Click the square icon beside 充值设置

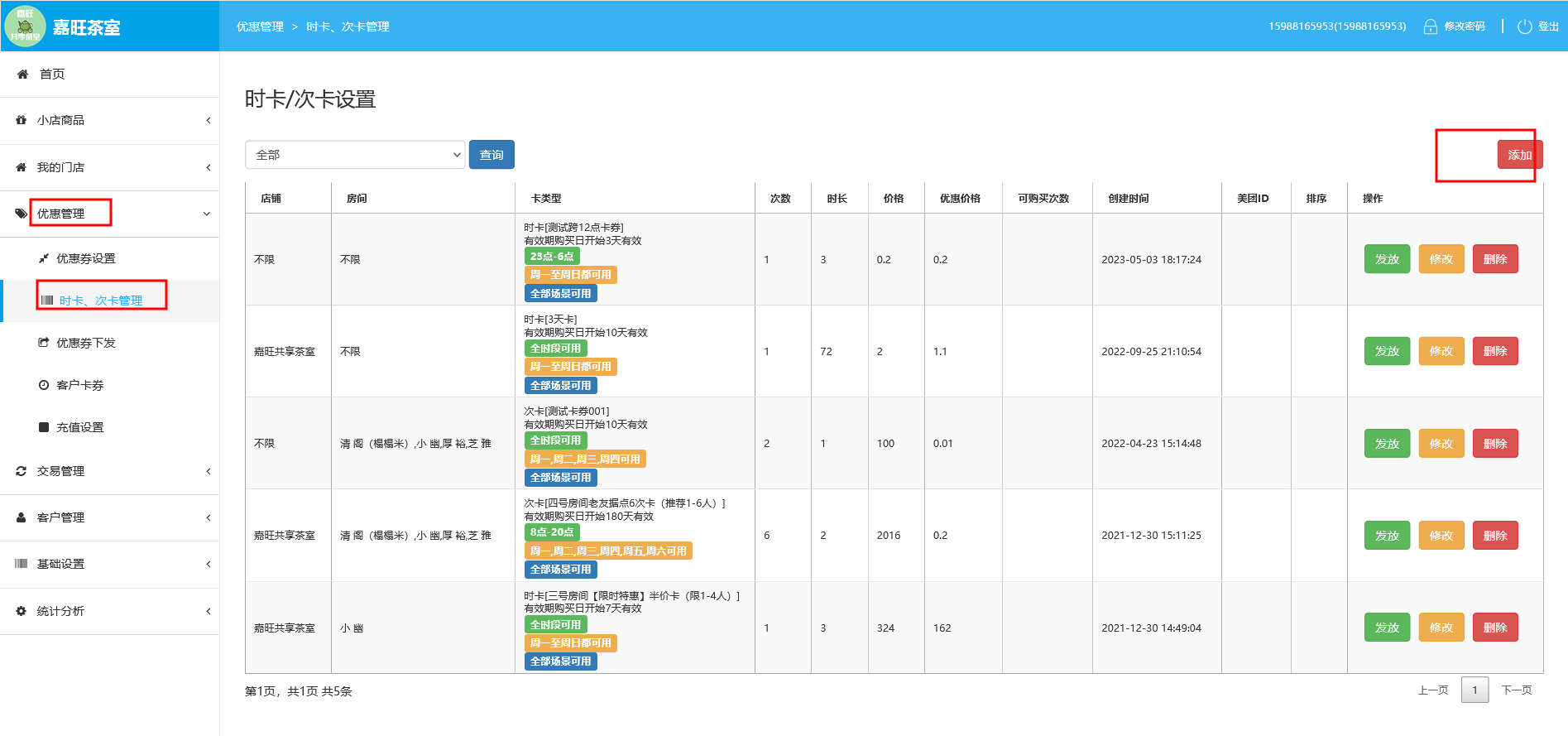[44, 427]
